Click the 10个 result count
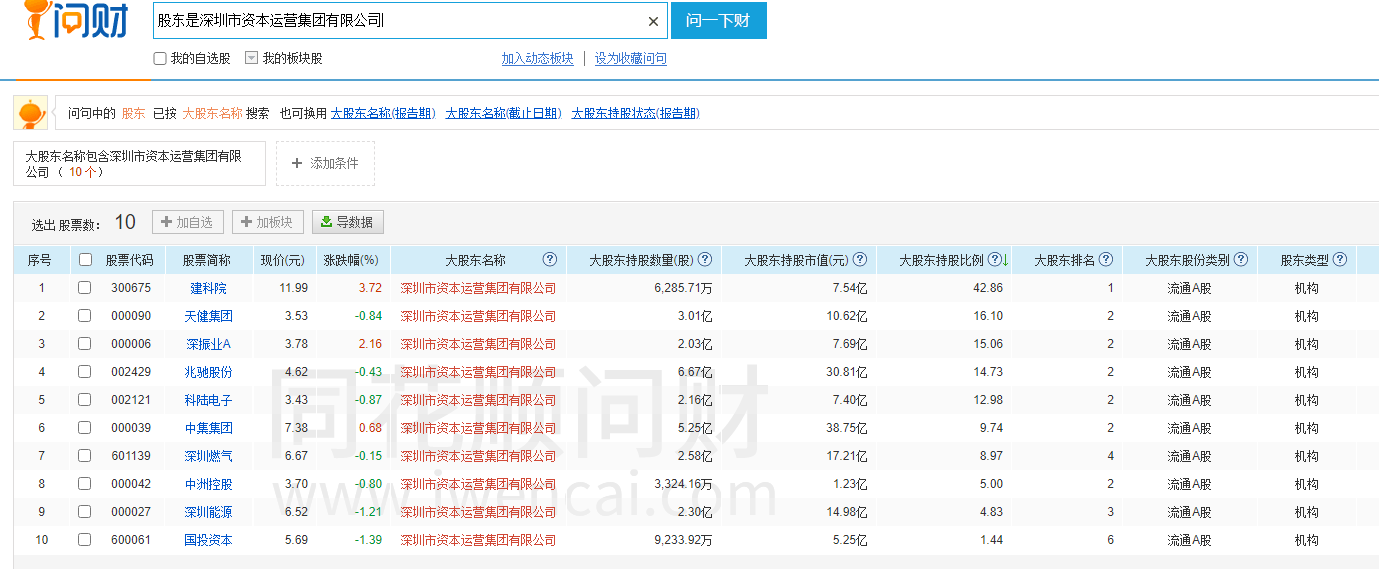Viewport: 1379px width, 569px height. click(x=83, y=172)
